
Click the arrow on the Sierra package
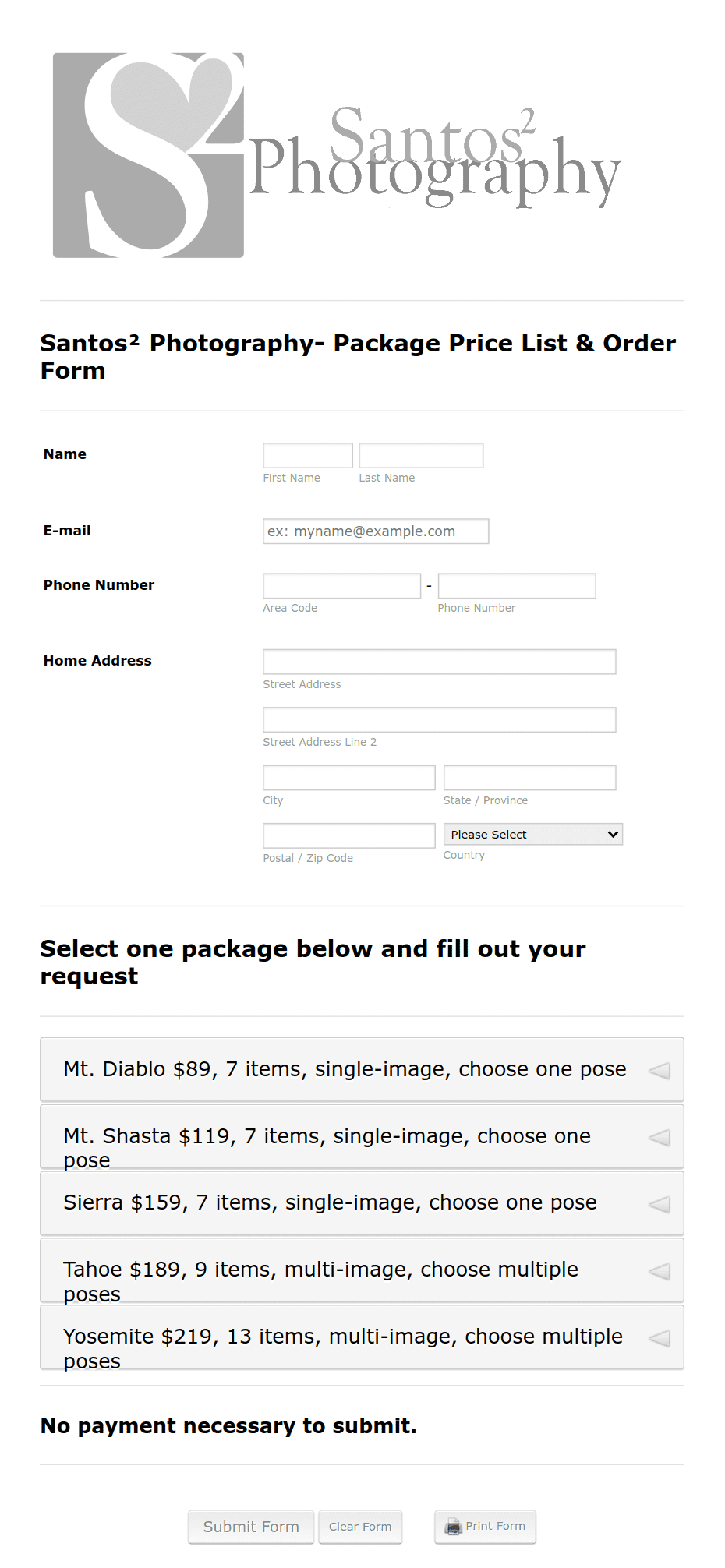tap(660, 1203)
